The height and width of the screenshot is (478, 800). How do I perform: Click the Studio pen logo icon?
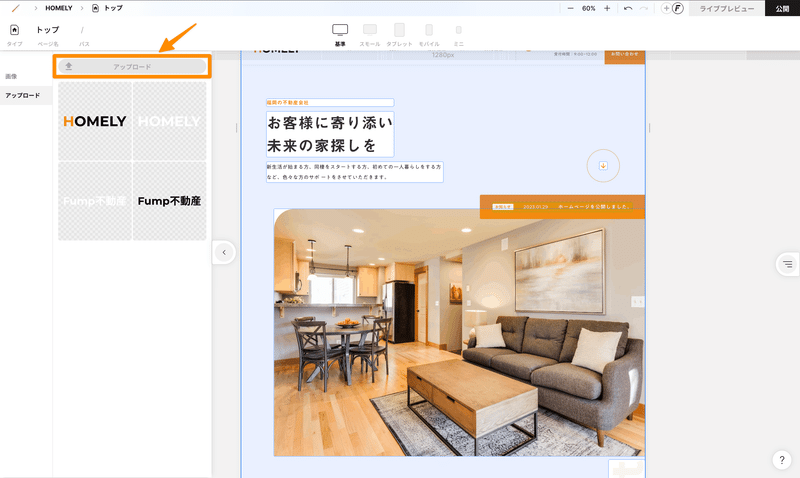coord(16,8)
